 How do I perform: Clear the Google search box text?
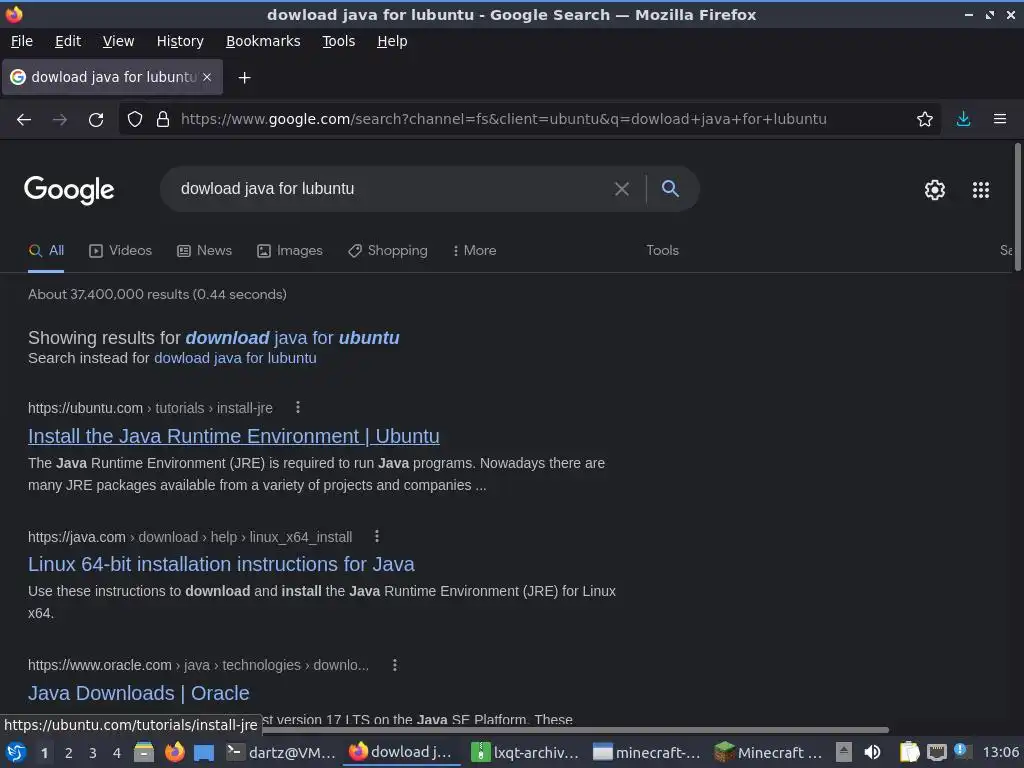pyautogui.click(x=622, y=189)
